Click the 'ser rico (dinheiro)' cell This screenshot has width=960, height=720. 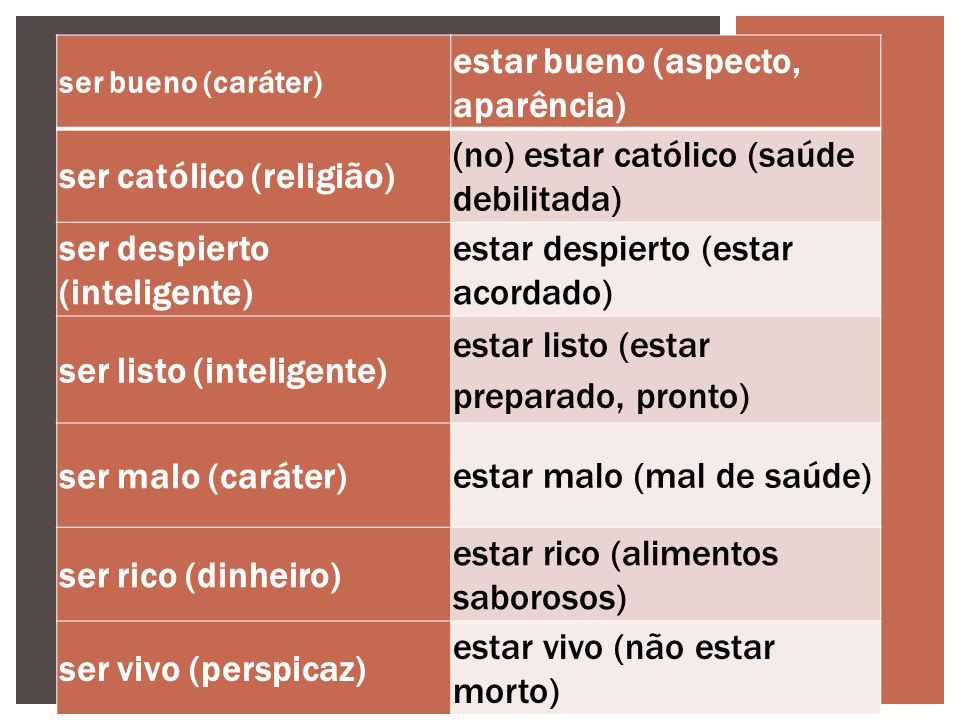(x=253, y=574)
